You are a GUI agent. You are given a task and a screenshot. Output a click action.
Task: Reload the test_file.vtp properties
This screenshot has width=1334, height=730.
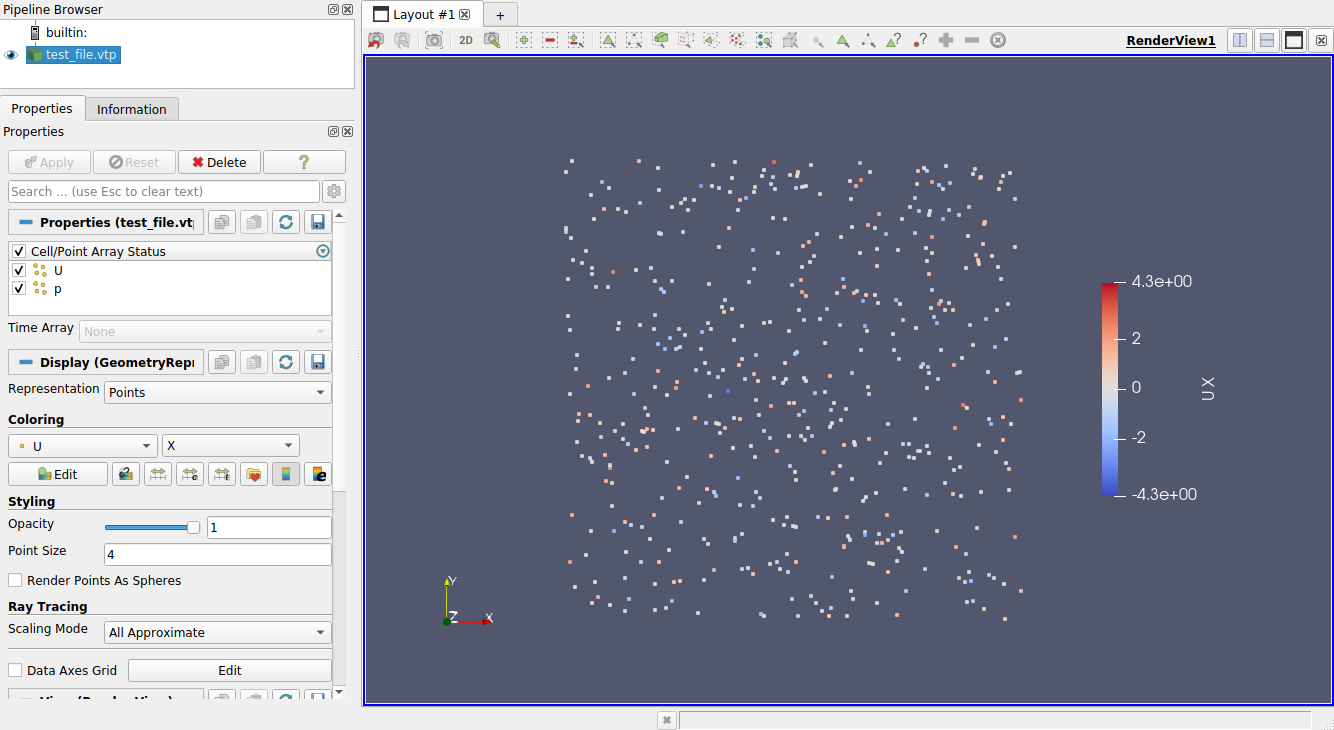pyautogui.click(x=285, y=222)
